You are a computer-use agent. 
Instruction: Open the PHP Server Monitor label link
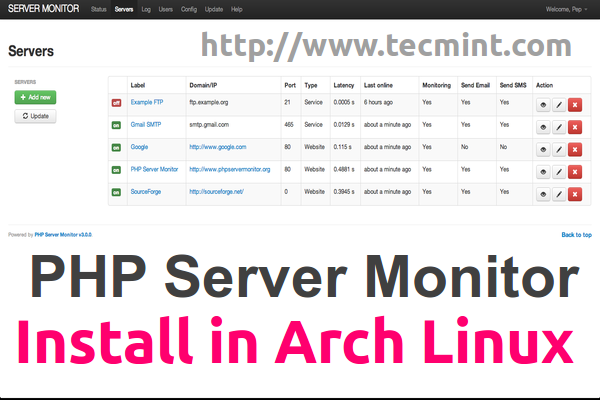tap(154, 169)
